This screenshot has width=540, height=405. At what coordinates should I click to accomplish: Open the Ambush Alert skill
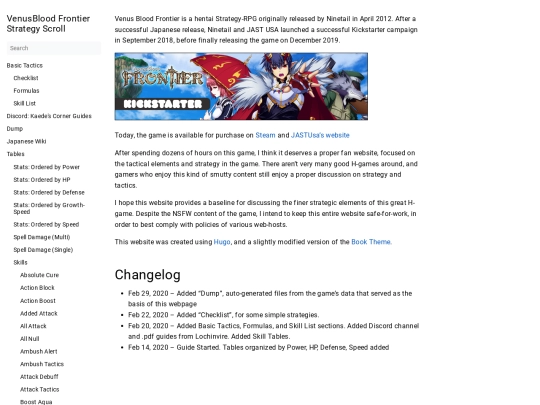coord(39,352)
